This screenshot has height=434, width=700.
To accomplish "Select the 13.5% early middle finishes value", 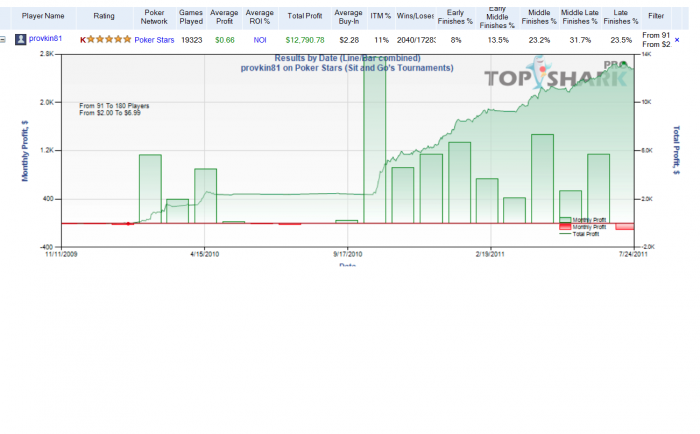I will 498,40.
